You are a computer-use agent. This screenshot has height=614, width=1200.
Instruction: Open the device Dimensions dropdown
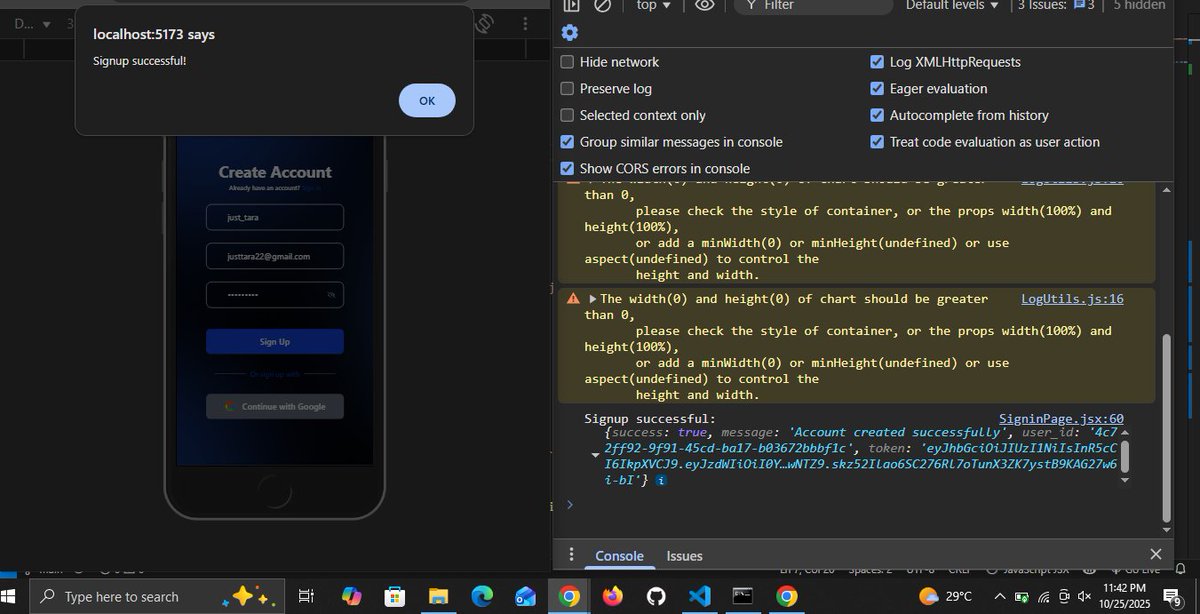[x=33, y=23]
